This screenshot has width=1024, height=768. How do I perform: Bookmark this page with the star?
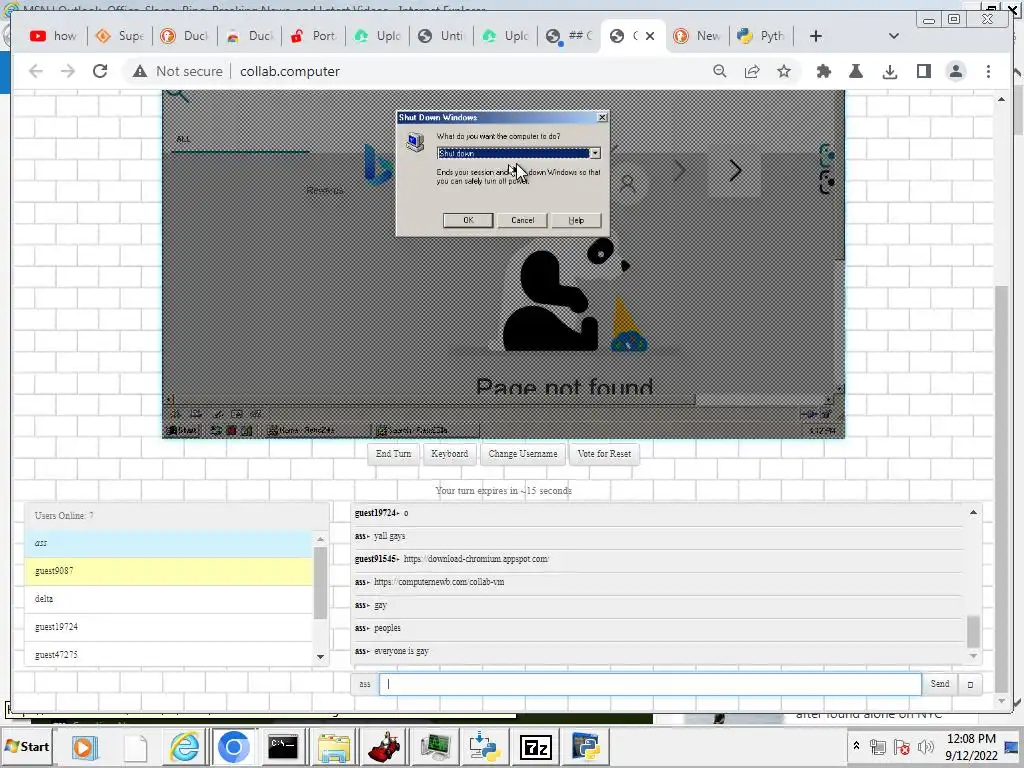(x=784, y=71)
